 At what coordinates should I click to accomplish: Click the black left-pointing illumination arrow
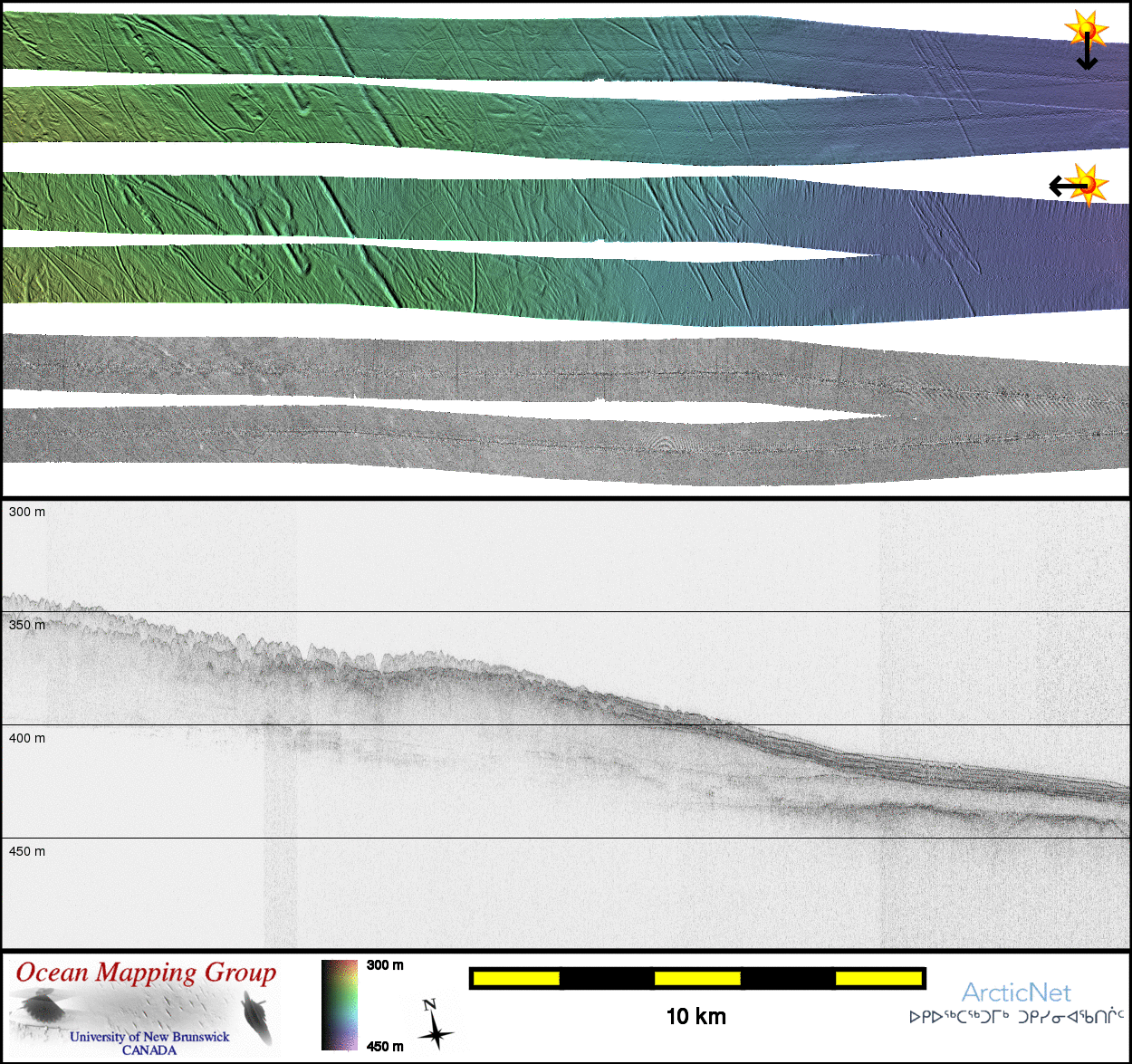click(x=1065, y=187)
